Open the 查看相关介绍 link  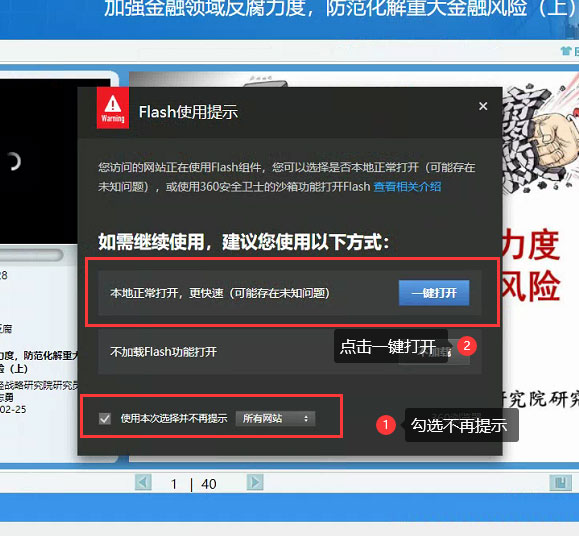click(407, 187)
